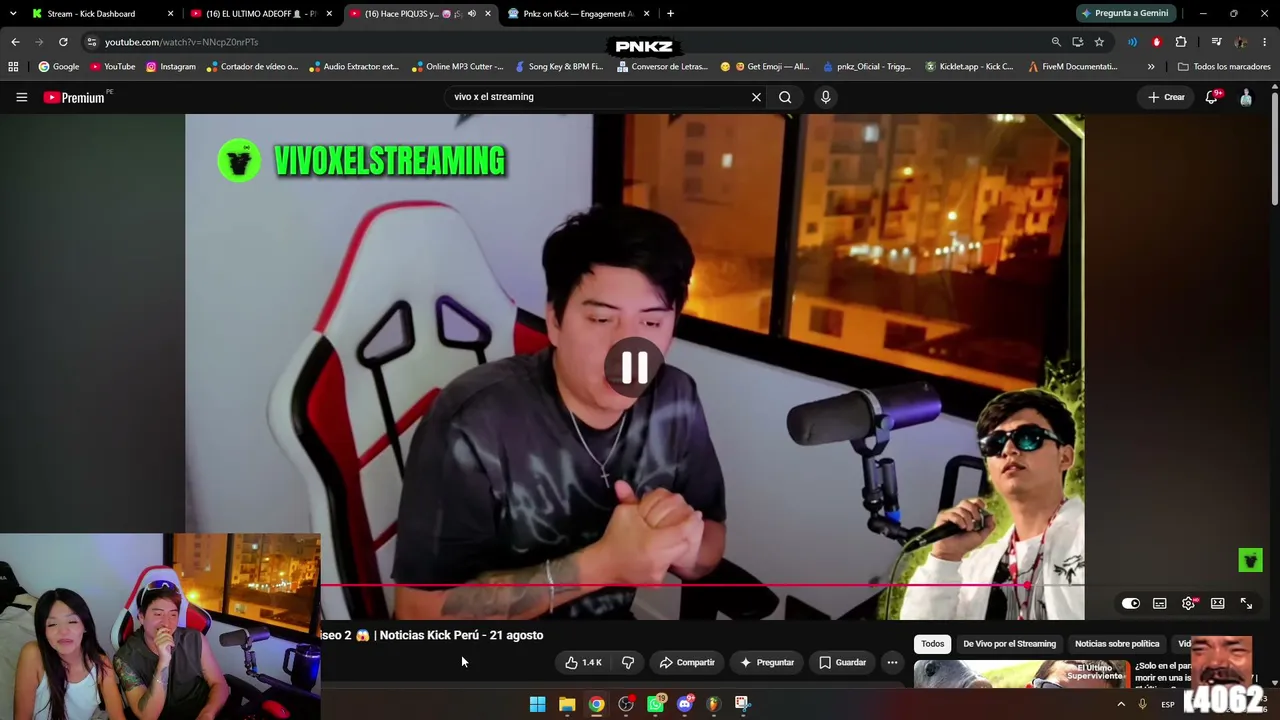The image size is (1280, 720).
Task: Click Pregunta a Gemini button
Action: [1124, 13]
